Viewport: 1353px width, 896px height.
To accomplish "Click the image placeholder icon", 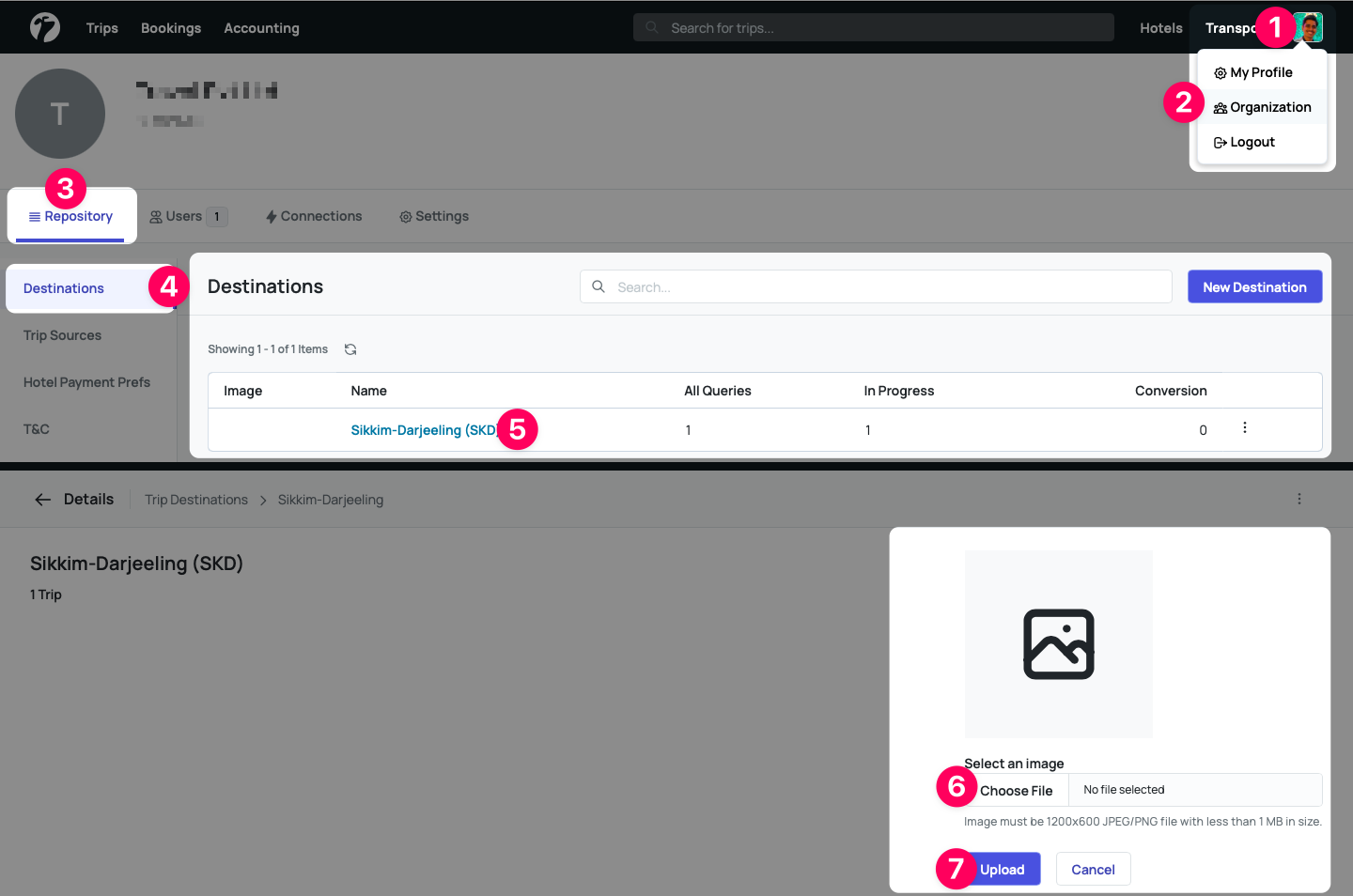I will tap(1058, 644).
